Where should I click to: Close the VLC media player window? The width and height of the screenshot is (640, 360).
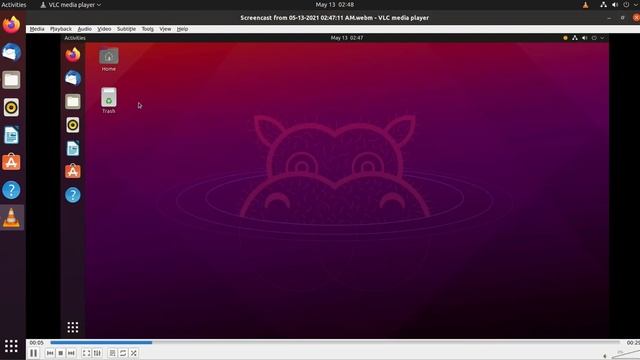(636, 18)
